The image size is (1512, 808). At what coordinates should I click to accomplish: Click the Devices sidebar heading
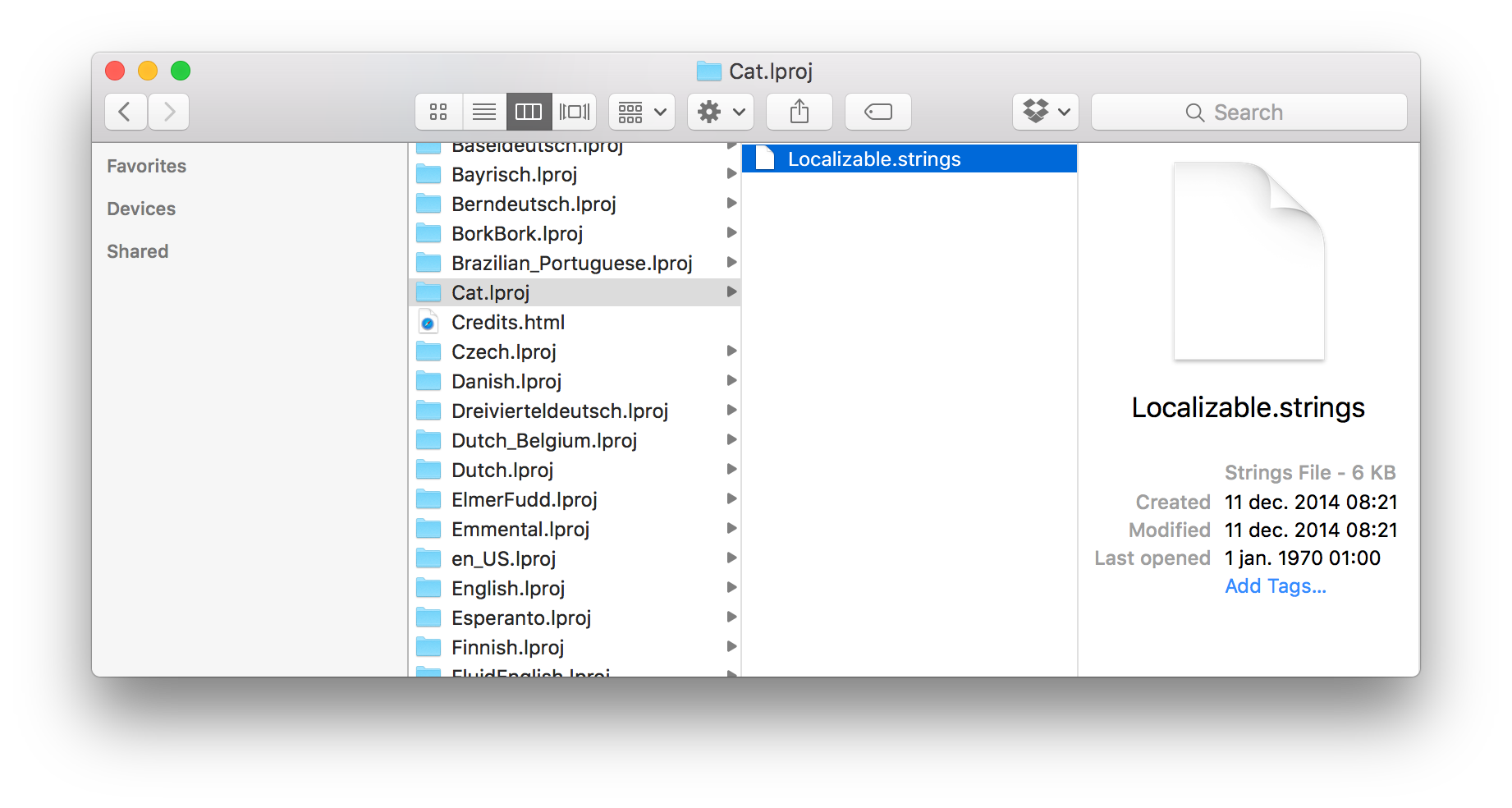click(141, 209)
